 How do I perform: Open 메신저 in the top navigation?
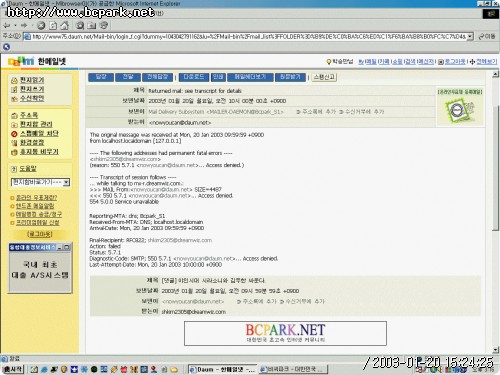426,62
